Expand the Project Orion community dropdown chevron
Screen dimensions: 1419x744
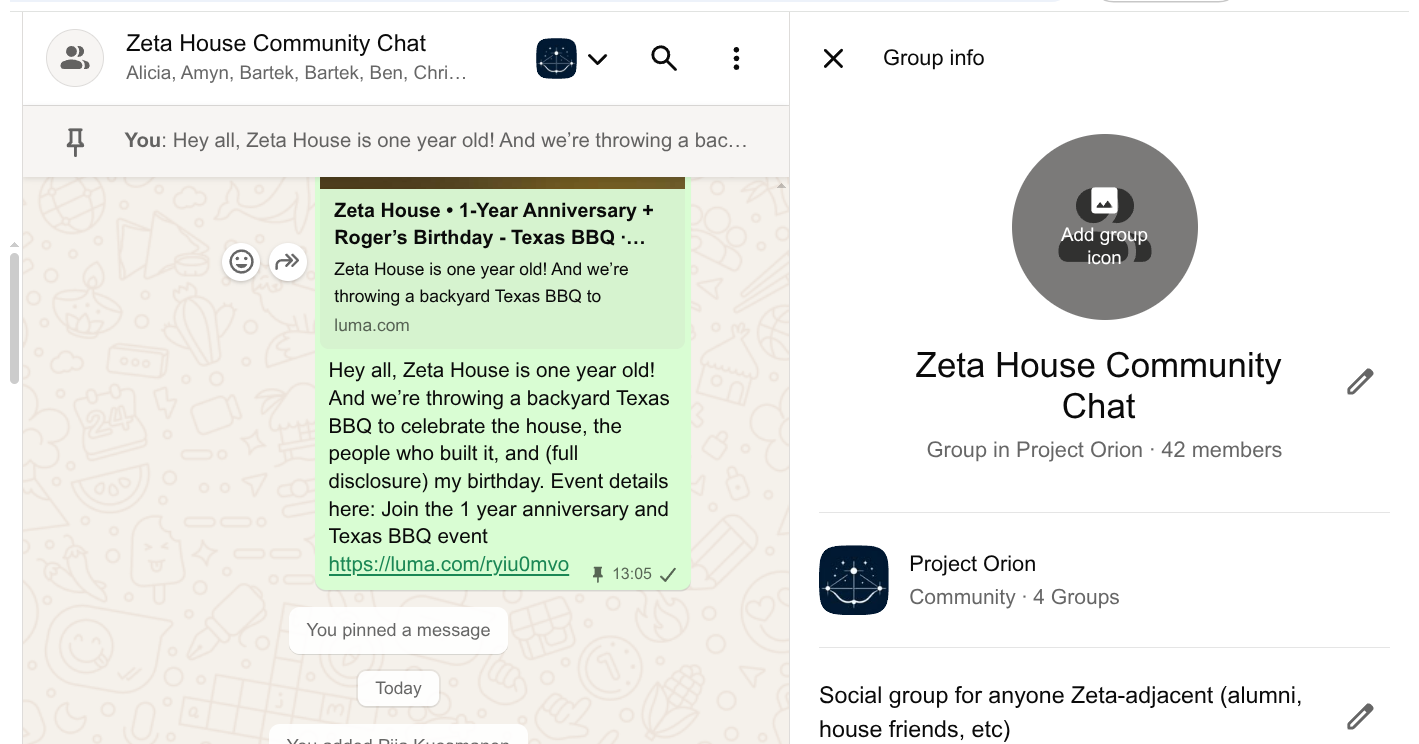pos(598,59)
